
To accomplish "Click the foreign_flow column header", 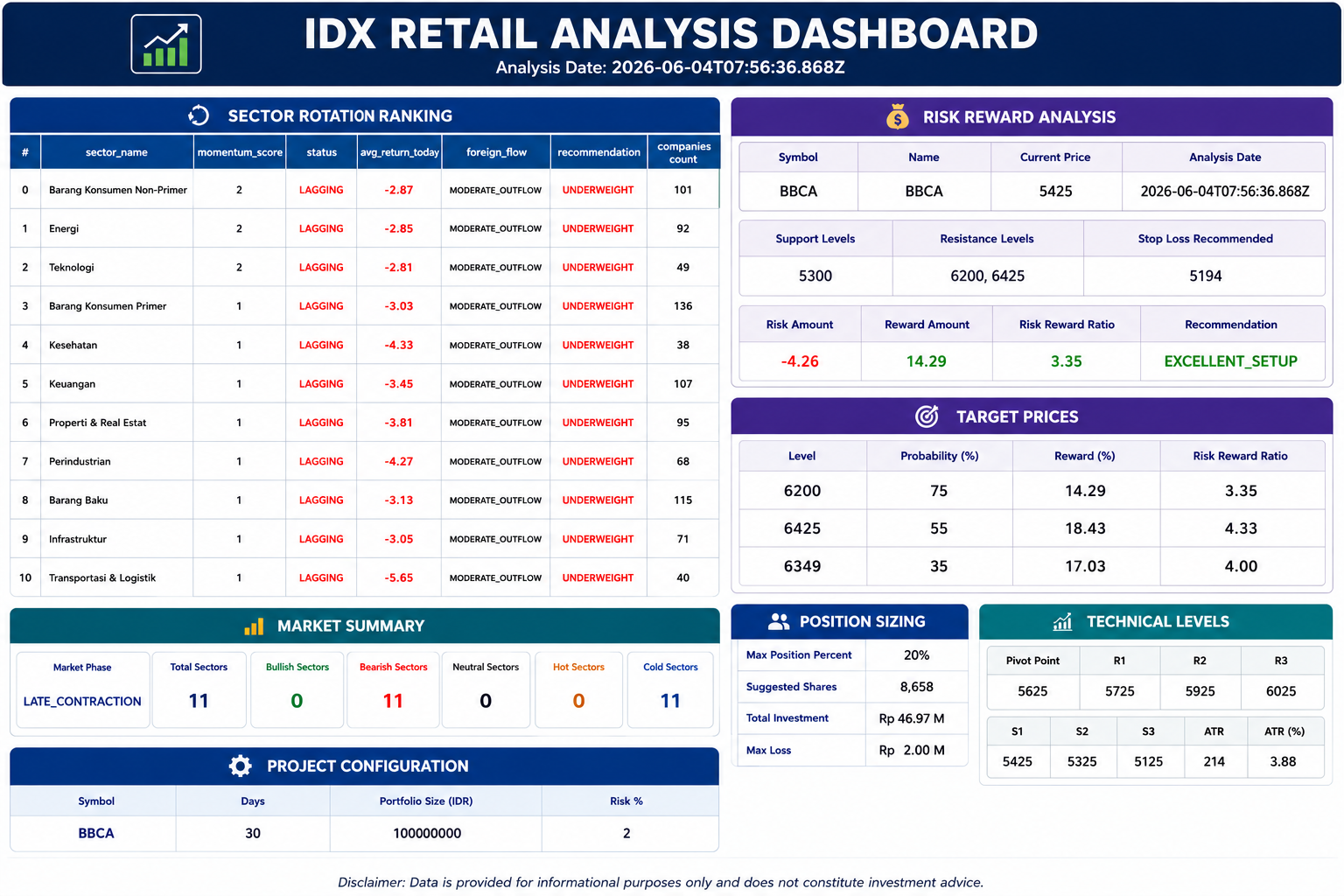I will pos(496,152).
